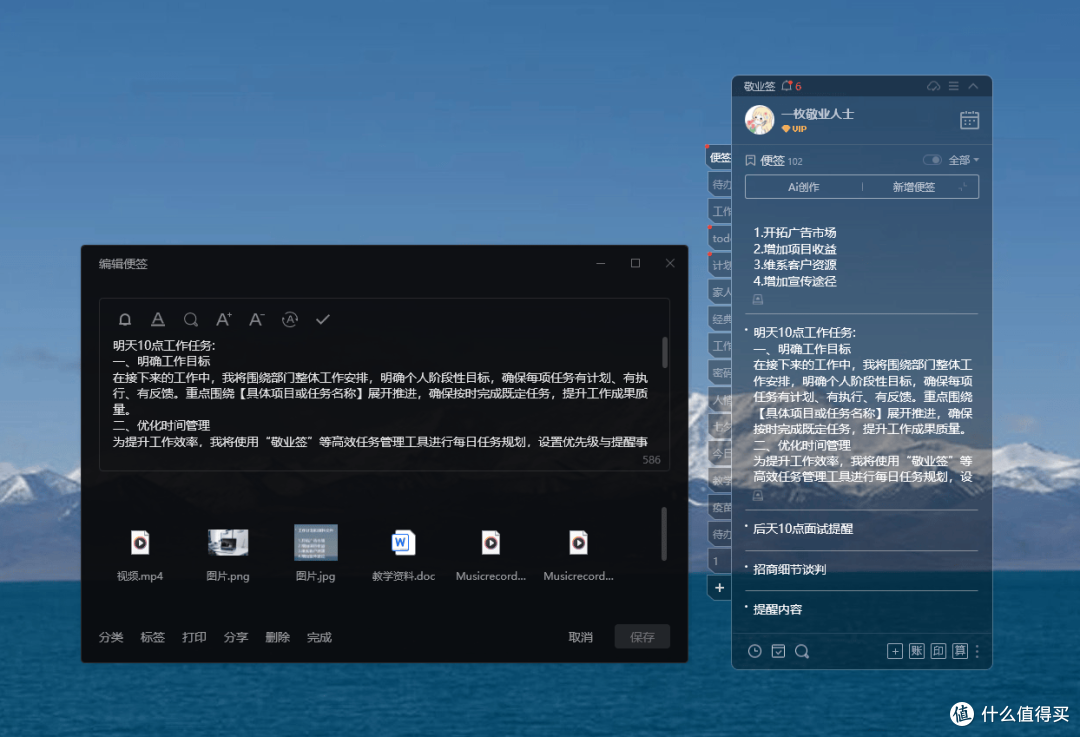Click the boxed plus icon in bottom bar

pos(895,651)
